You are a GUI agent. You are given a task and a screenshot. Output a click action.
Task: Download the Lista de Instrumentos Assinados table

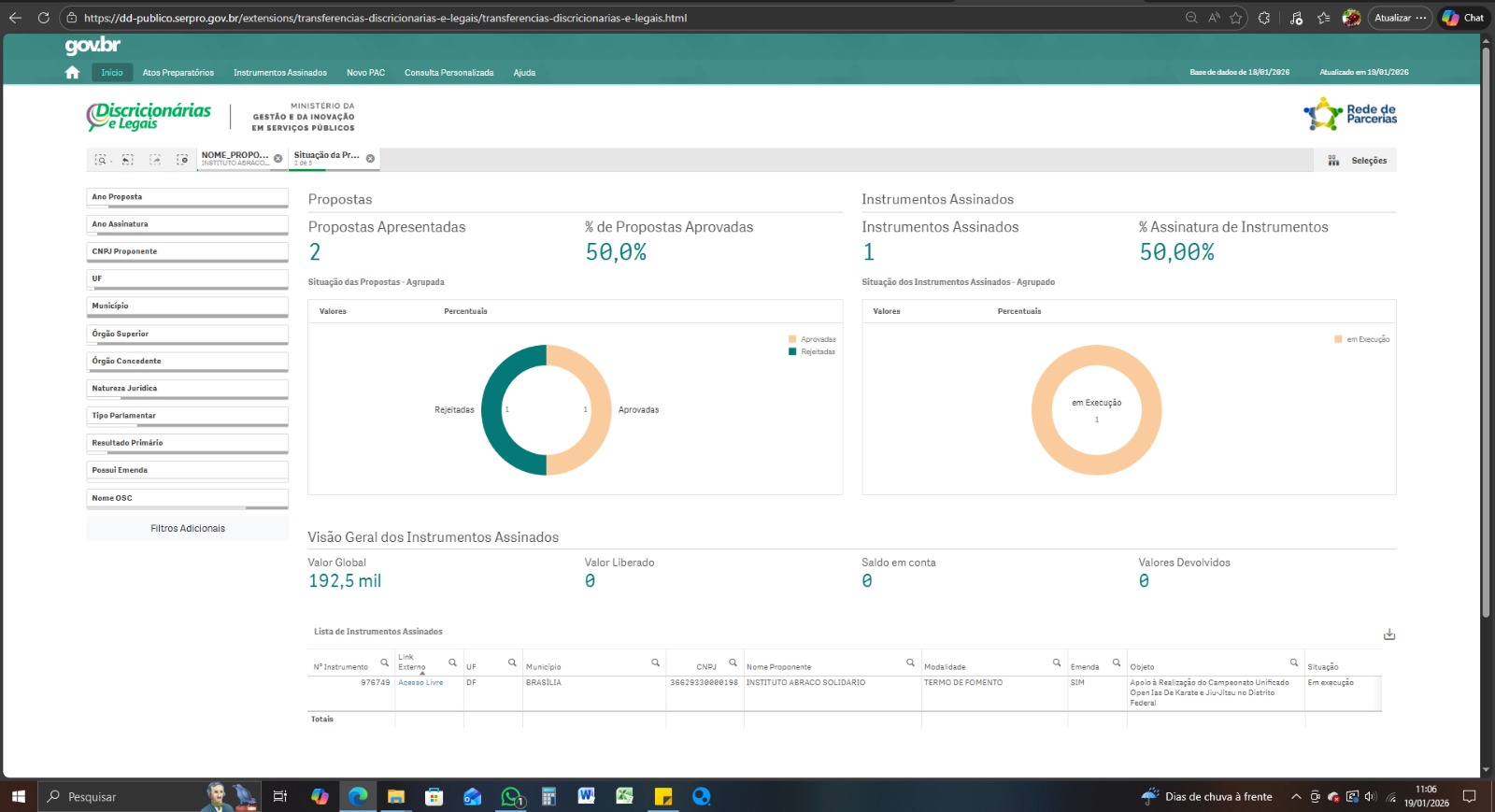tap(1389, 634)
